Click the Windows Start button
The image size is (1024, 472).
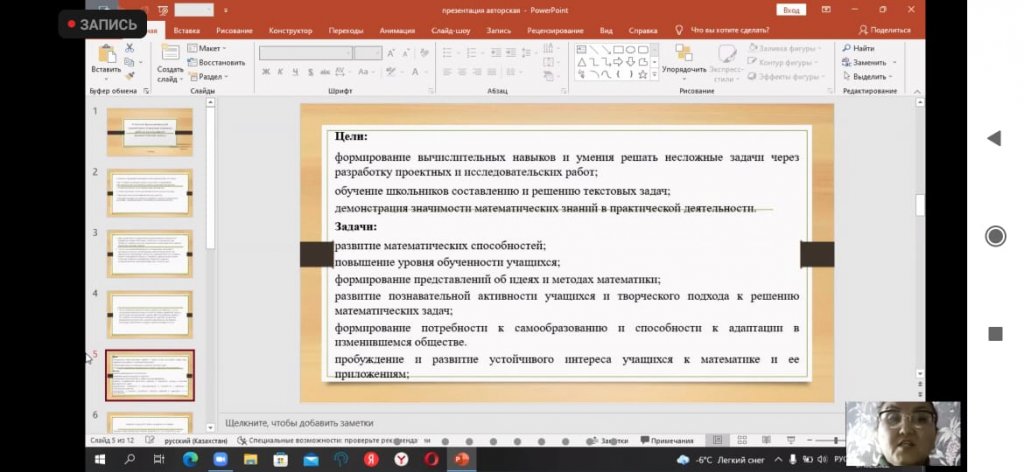pyautogui.click(x=101, y=460)
